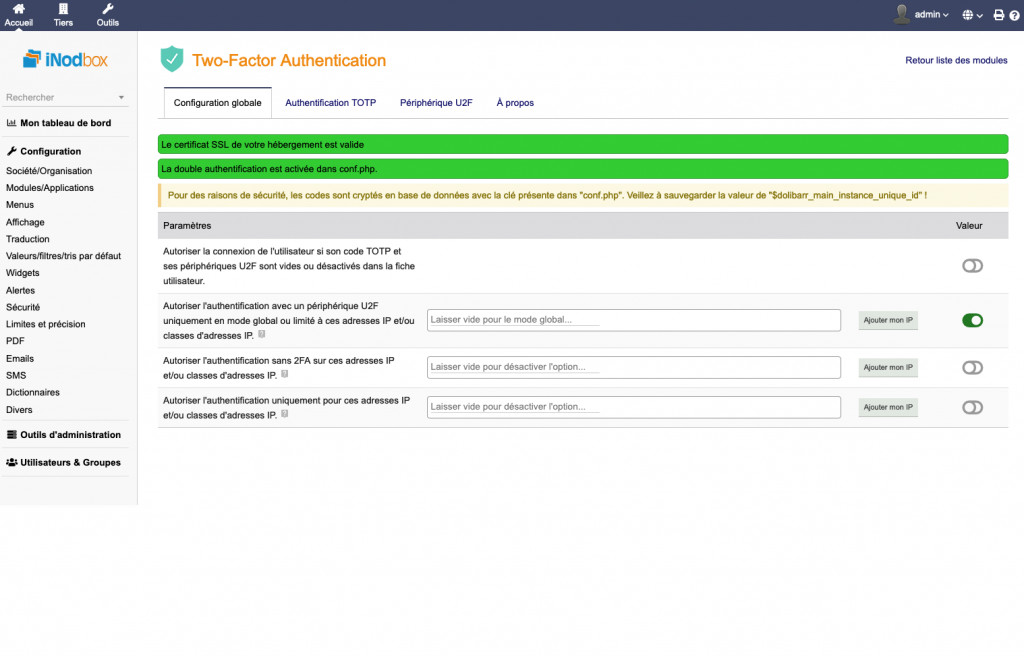Open the help question mark icon
1024x656 pixels.
(1014, 15)
